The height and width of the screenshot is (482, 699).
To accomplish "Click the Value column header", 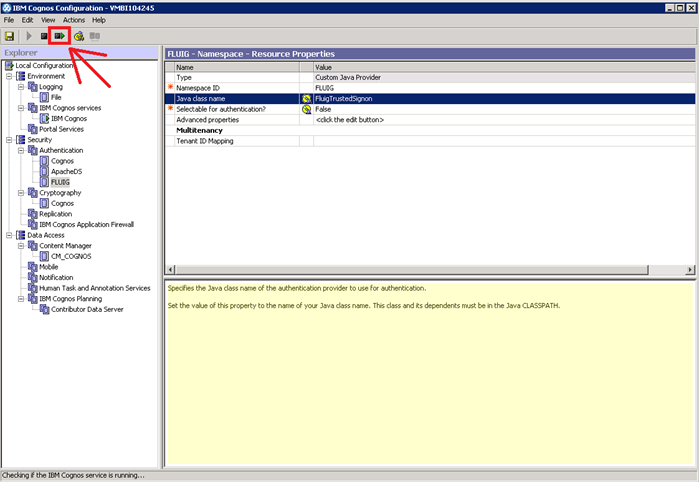I will [x=504, y=67].
